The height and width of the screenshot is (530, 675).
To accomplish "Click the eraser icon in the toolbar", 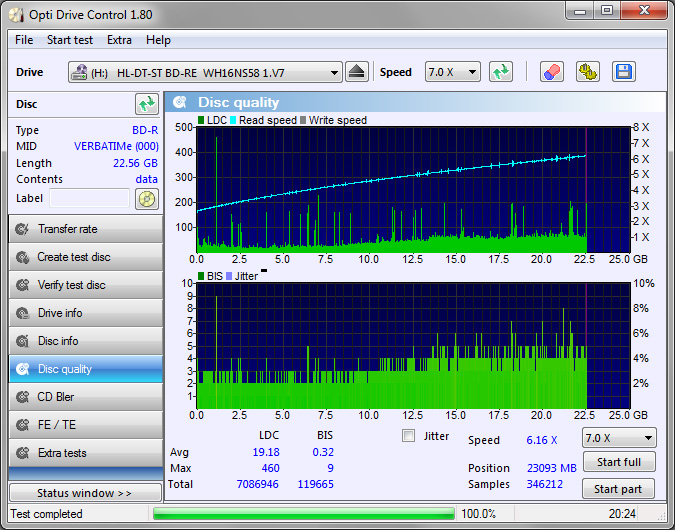I will (x=551, y=72).
